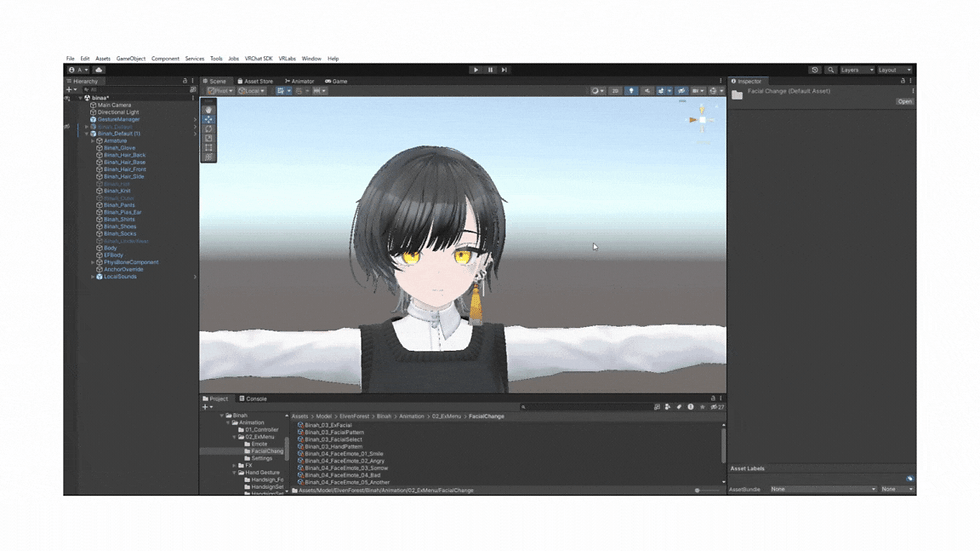This screenshot has width=980, height=551.
Task: Open the Scene view options kebab menu
Action: (721, 81)
